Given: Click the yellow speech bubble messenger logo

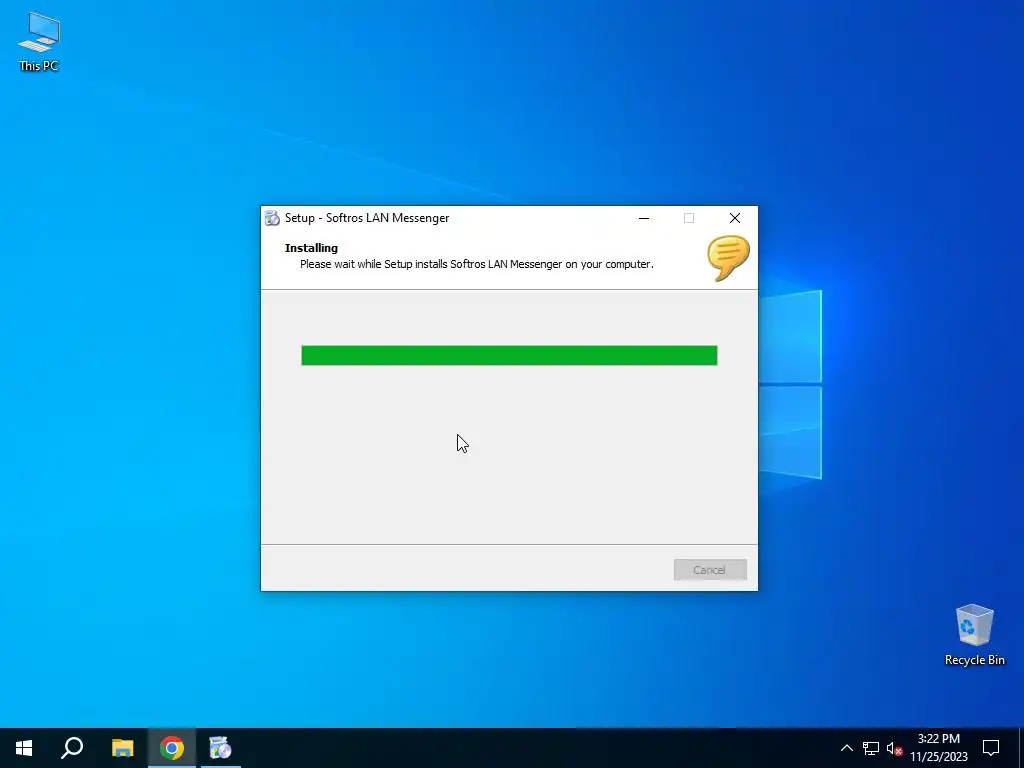Looking at the screenshot, I should click(728, 259).
